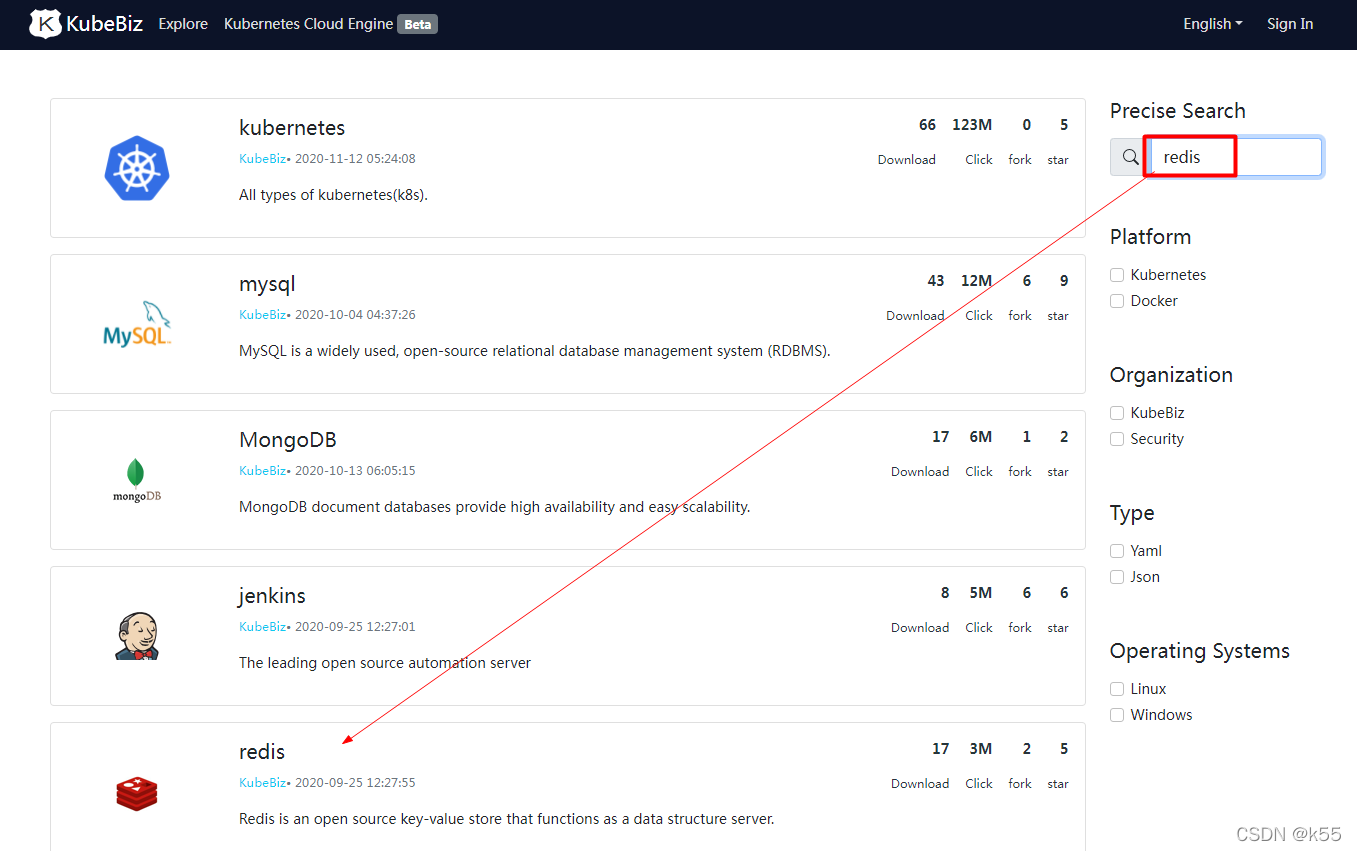The width and height of the screenshot is (1357, 851).
Task: Tick the Yaml type checkbox
Action: click(1117, 551)
